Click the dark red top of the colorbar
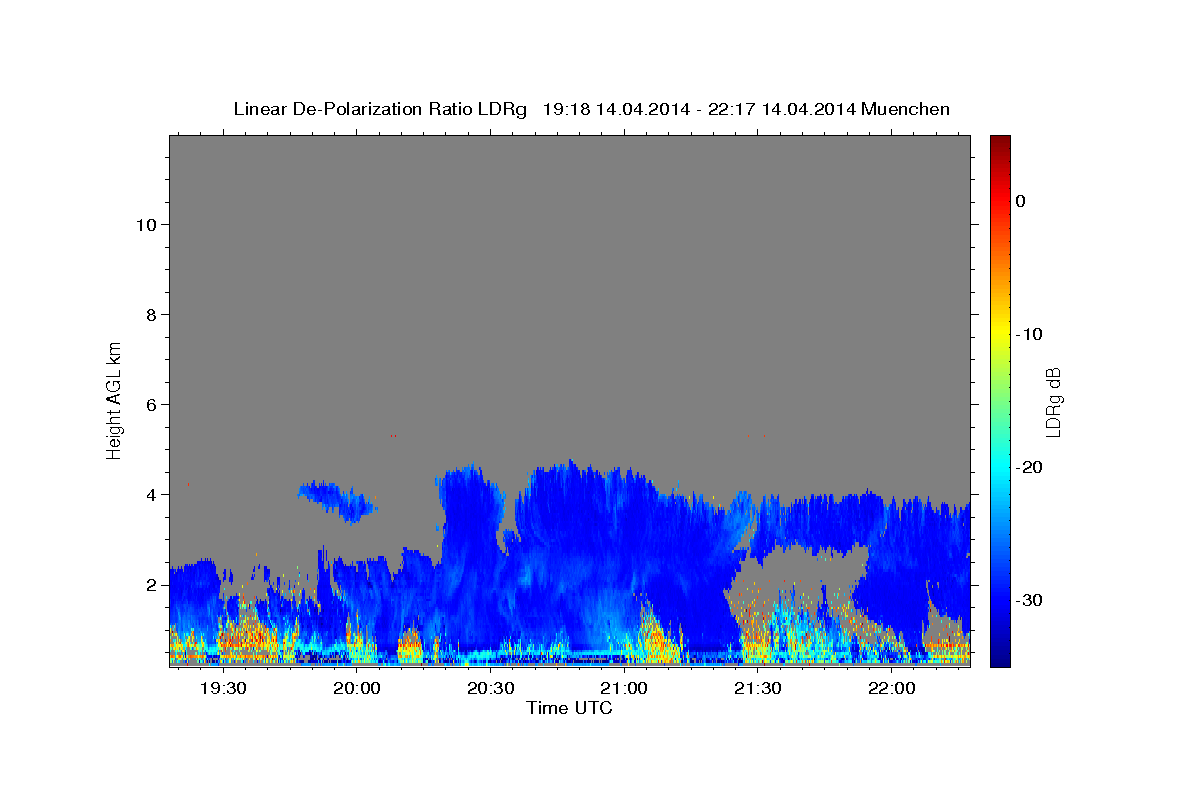Viewport: 1200px width, 800px height. coord(1000,145)
